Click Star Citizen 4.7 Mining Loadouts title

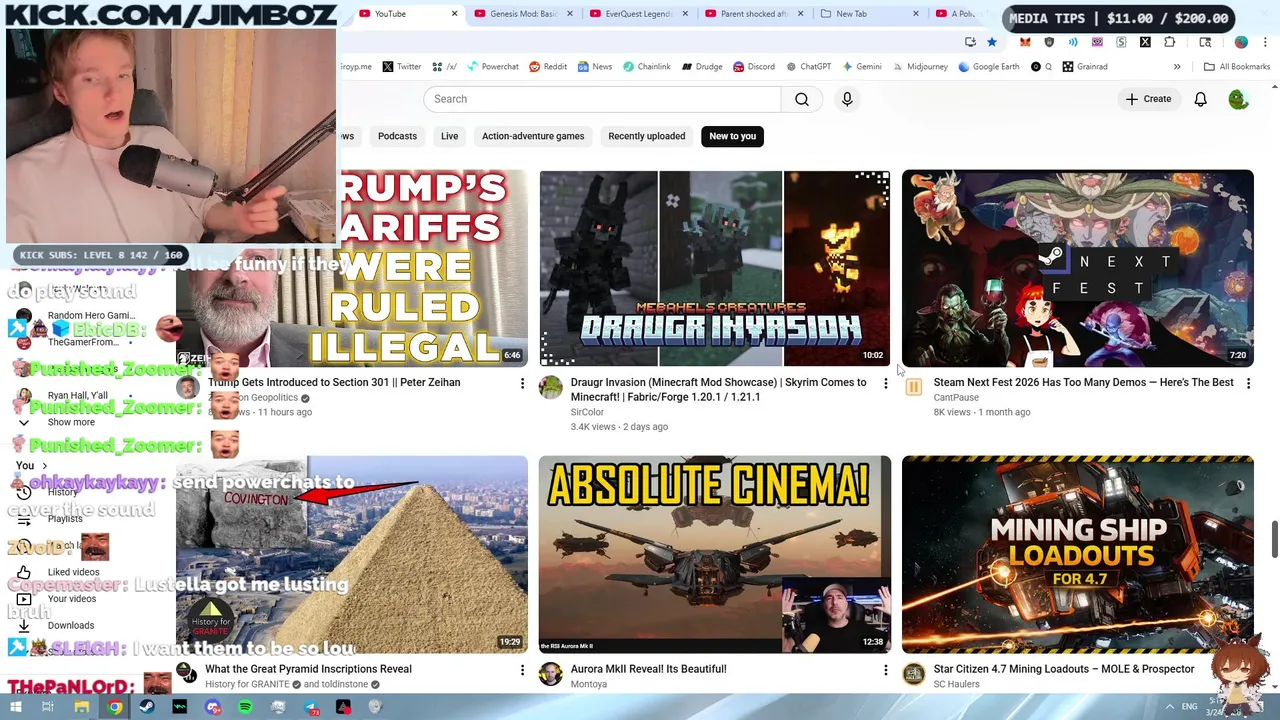1063,669
